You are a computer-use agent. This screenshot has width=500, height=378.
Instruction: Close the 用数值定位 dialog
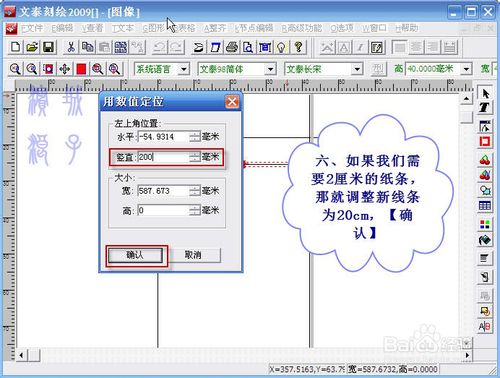click(x=232, y=102)
